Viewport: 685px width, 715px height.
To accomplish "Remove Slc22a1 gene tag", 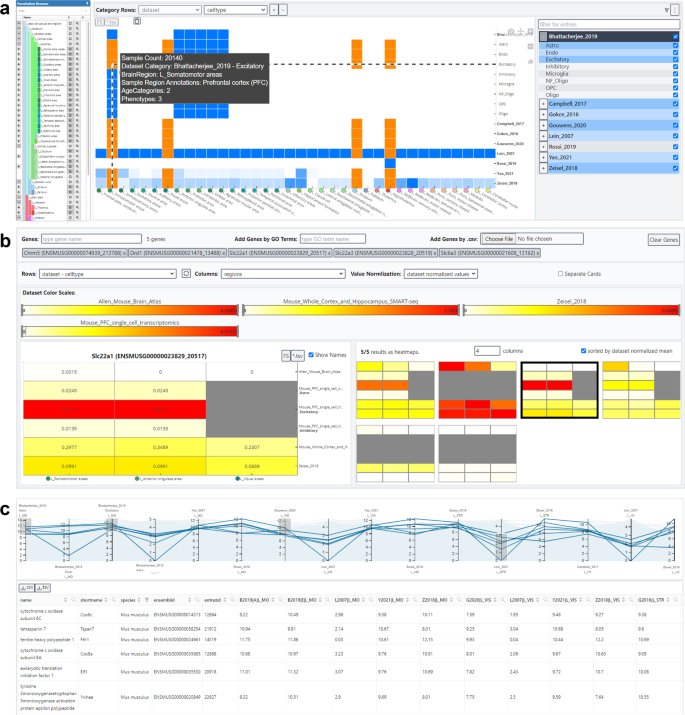I will [x=329, y=253].
